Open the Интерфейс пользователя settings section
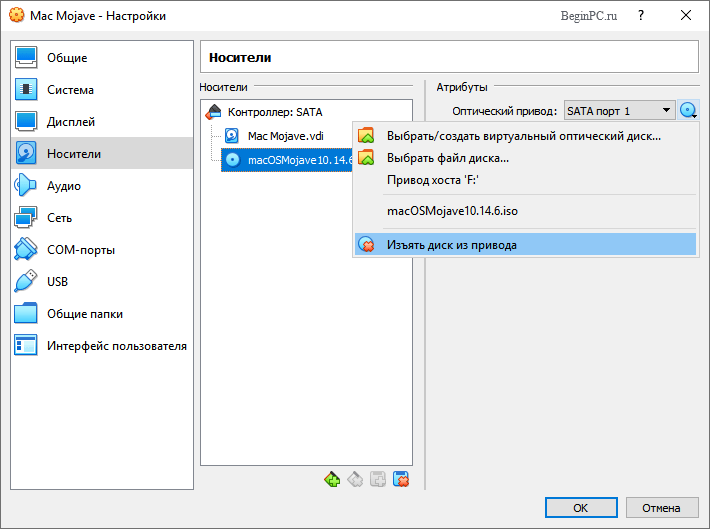The height and width of the screenshot is (529, 710). tap(102, 346)
